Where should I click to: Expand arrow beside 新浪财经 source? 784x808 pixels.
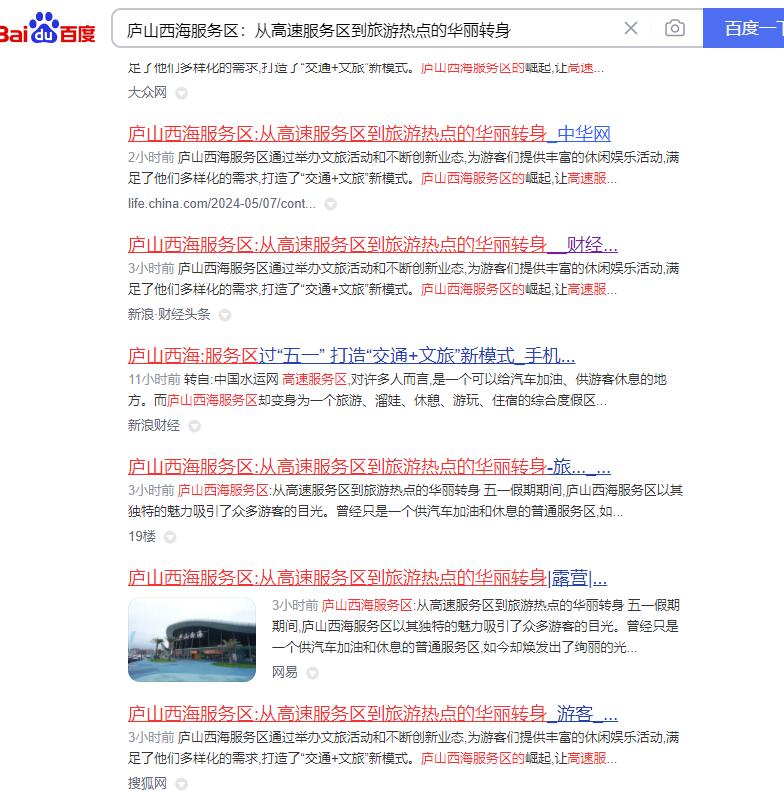click(x=194, y=427)
